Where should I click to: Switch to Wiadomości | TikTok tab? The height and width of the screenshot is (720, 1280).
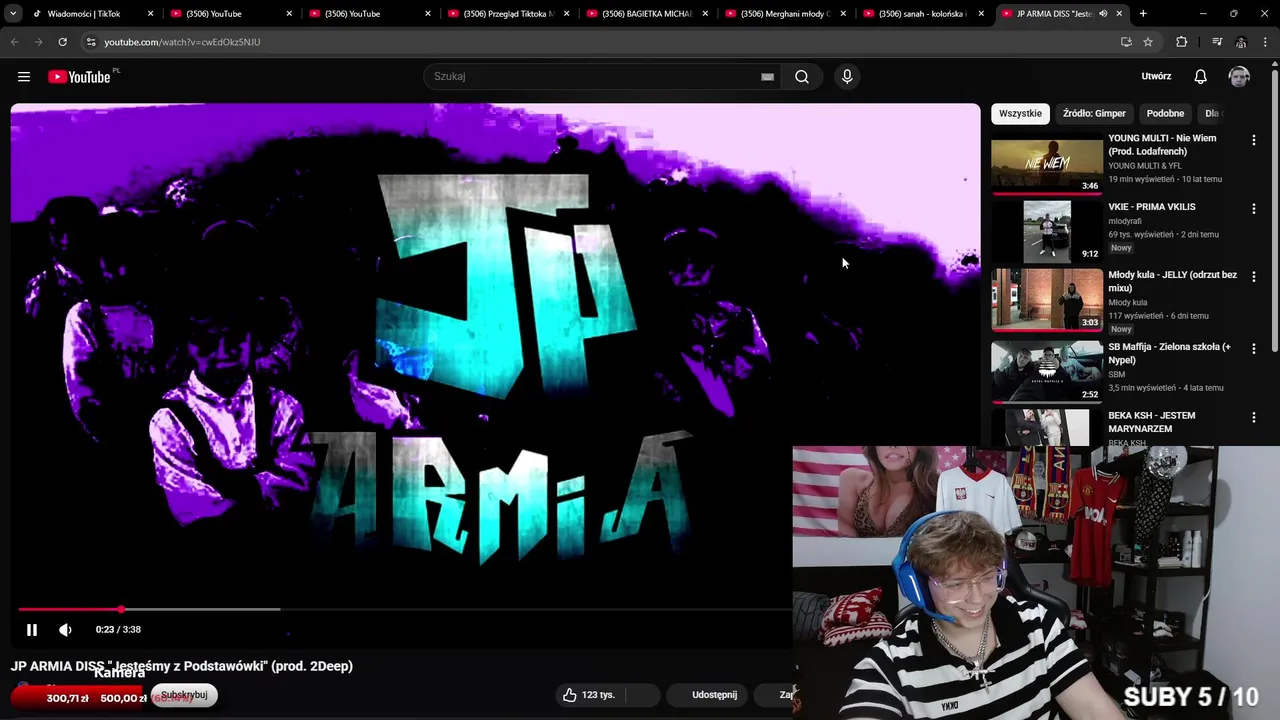[x=91, y=14]
